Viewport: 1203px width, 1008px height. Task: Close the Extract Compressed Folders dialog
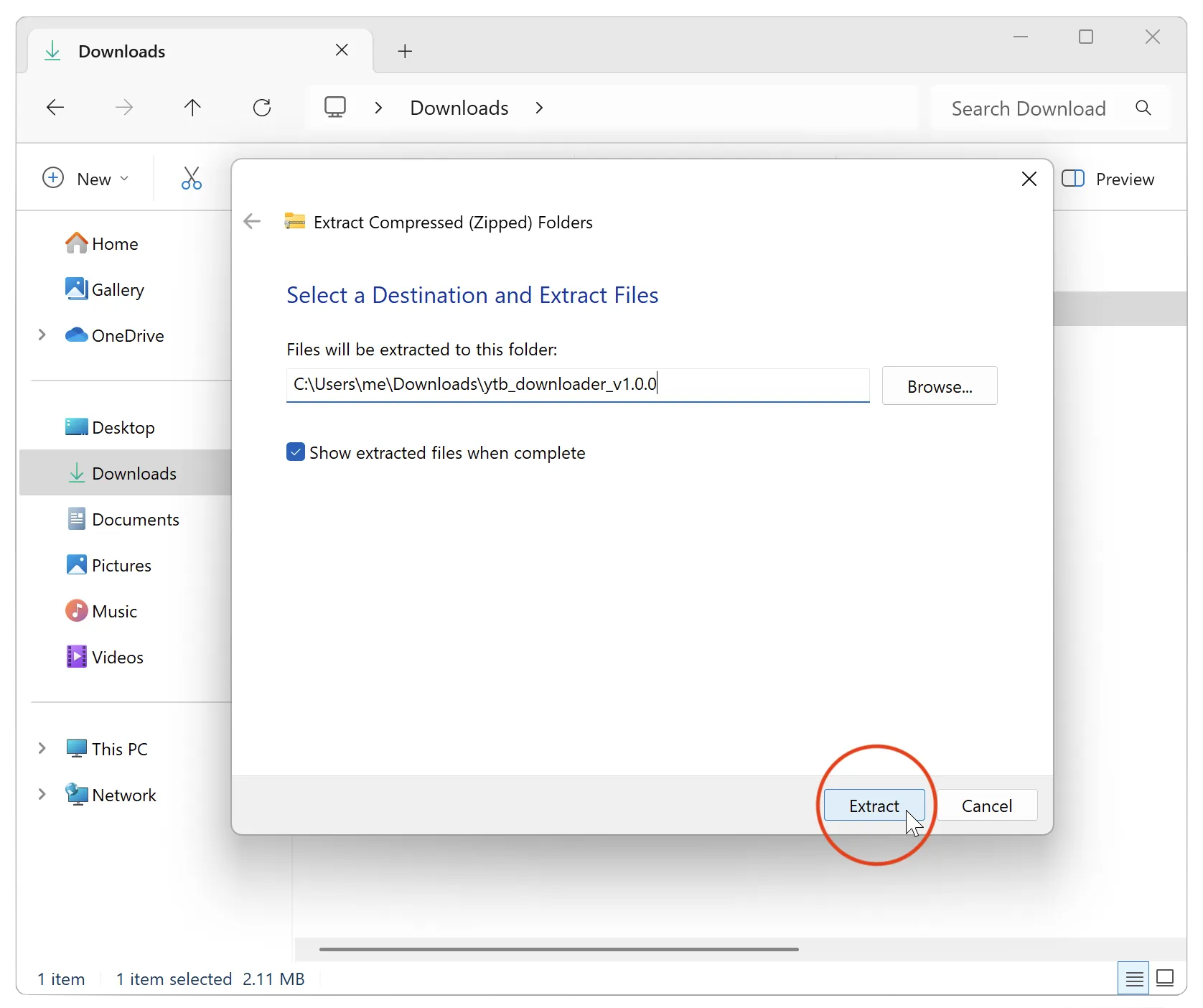(1029, 179)
